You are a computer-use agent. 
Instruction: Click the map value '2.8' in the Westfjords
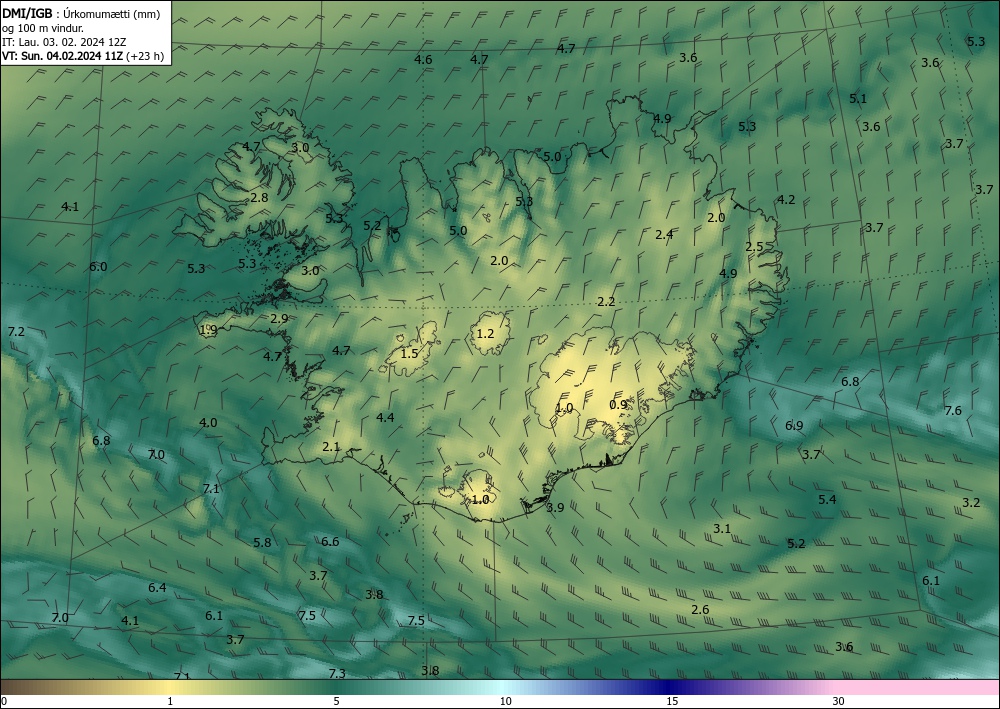coord(259,198)
